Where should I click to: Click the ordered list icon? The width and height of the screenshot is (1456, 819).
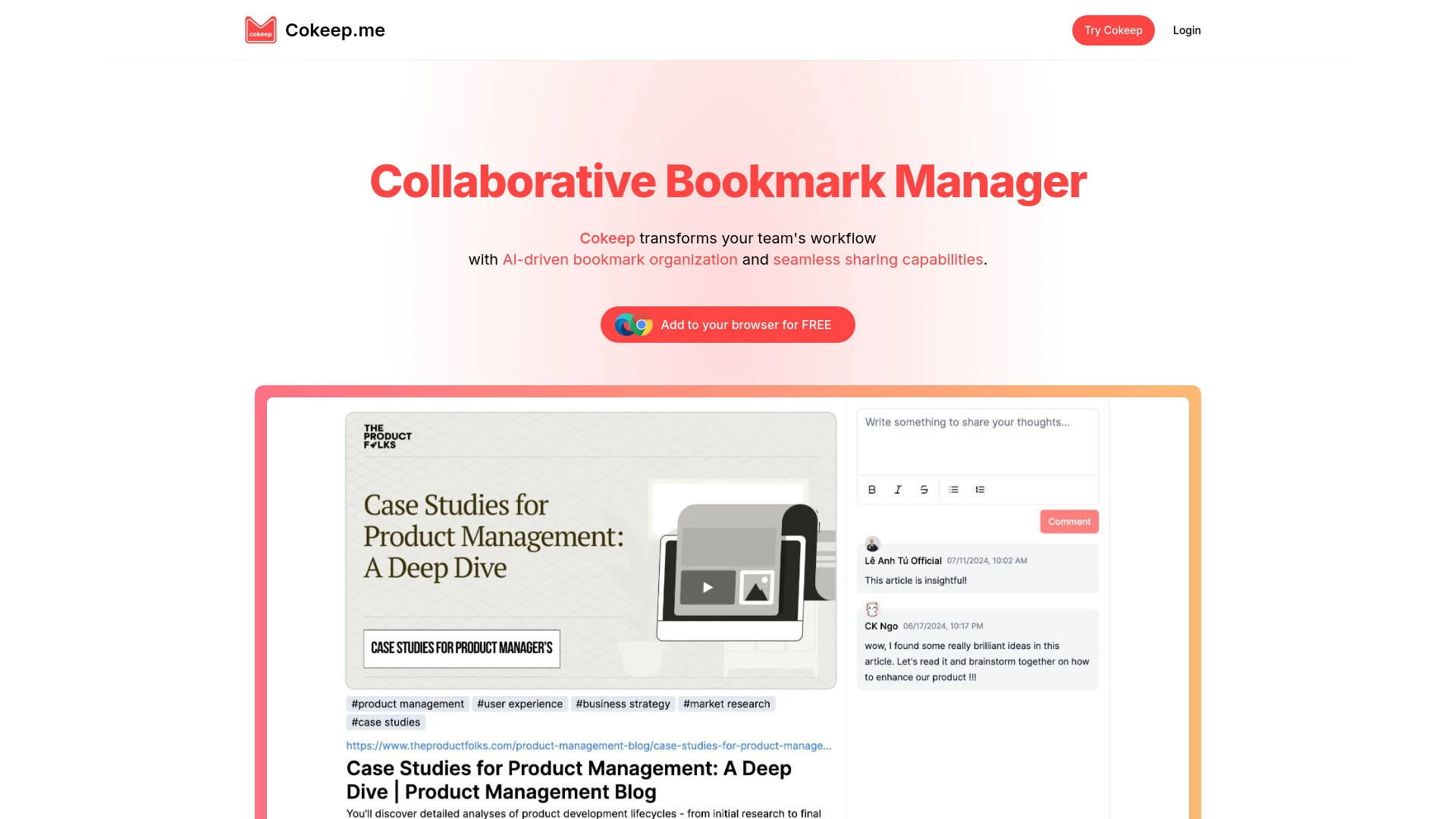981,489
